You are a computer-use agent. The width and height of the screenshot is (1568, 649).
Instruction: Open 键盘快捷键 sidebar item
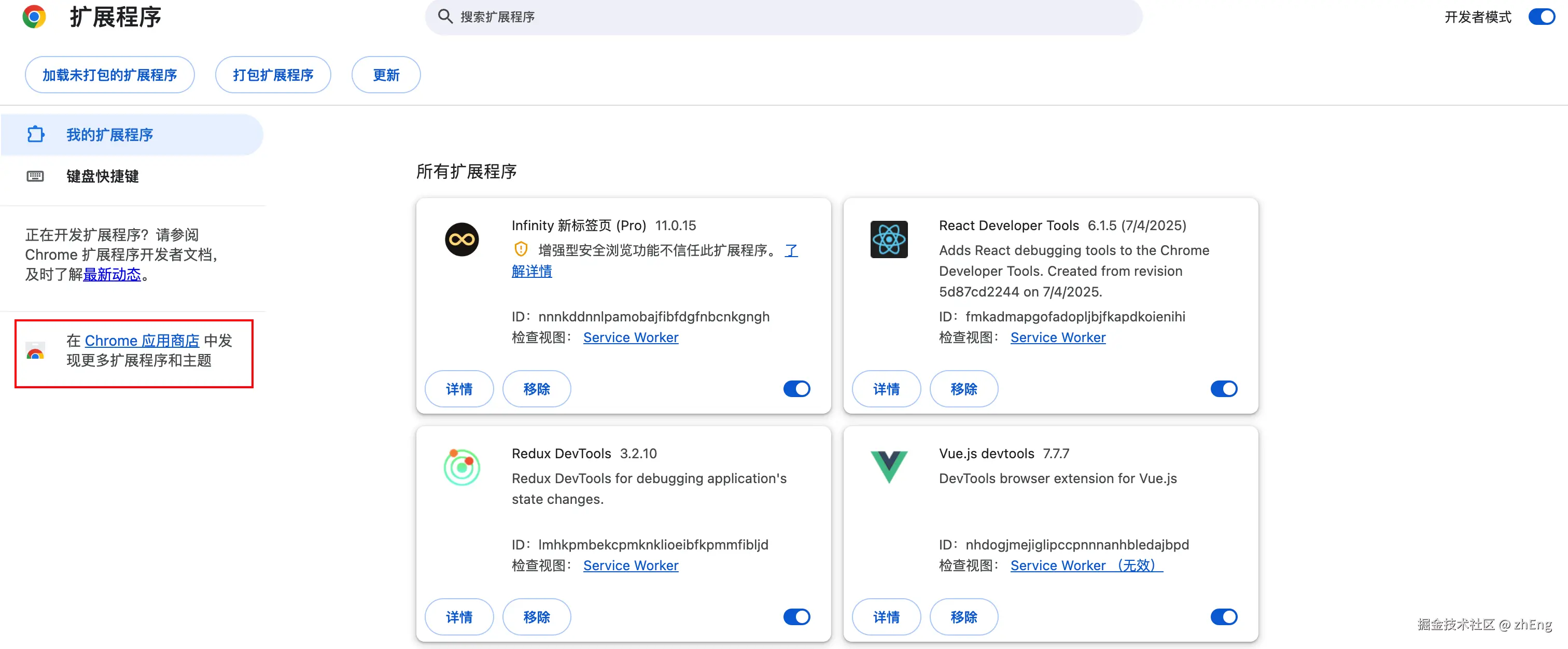click(x=102, y=176)
